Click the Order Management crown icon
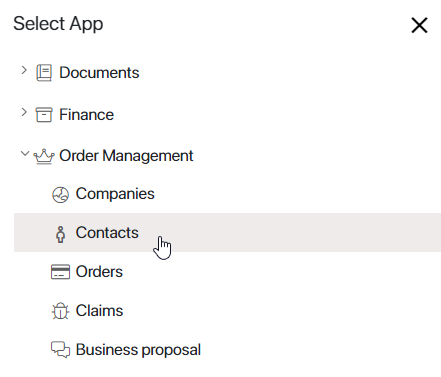Screen dimensions: 441x377 click(44, 156)
